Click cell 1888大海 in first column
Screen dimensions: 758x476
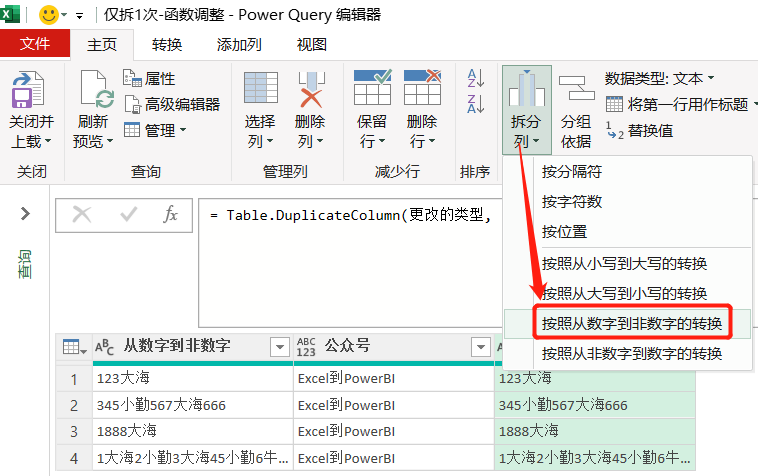pos(193,431)
